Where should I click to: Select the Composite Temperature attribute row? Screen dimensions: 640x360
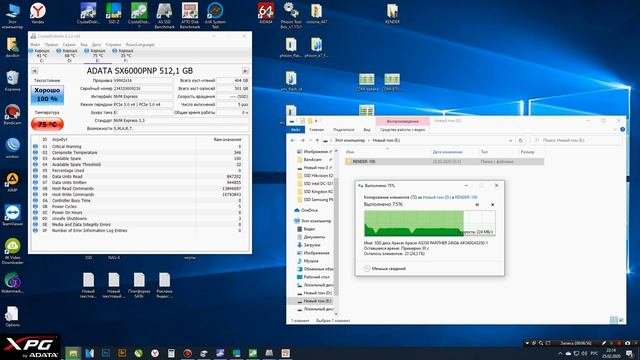138,153
